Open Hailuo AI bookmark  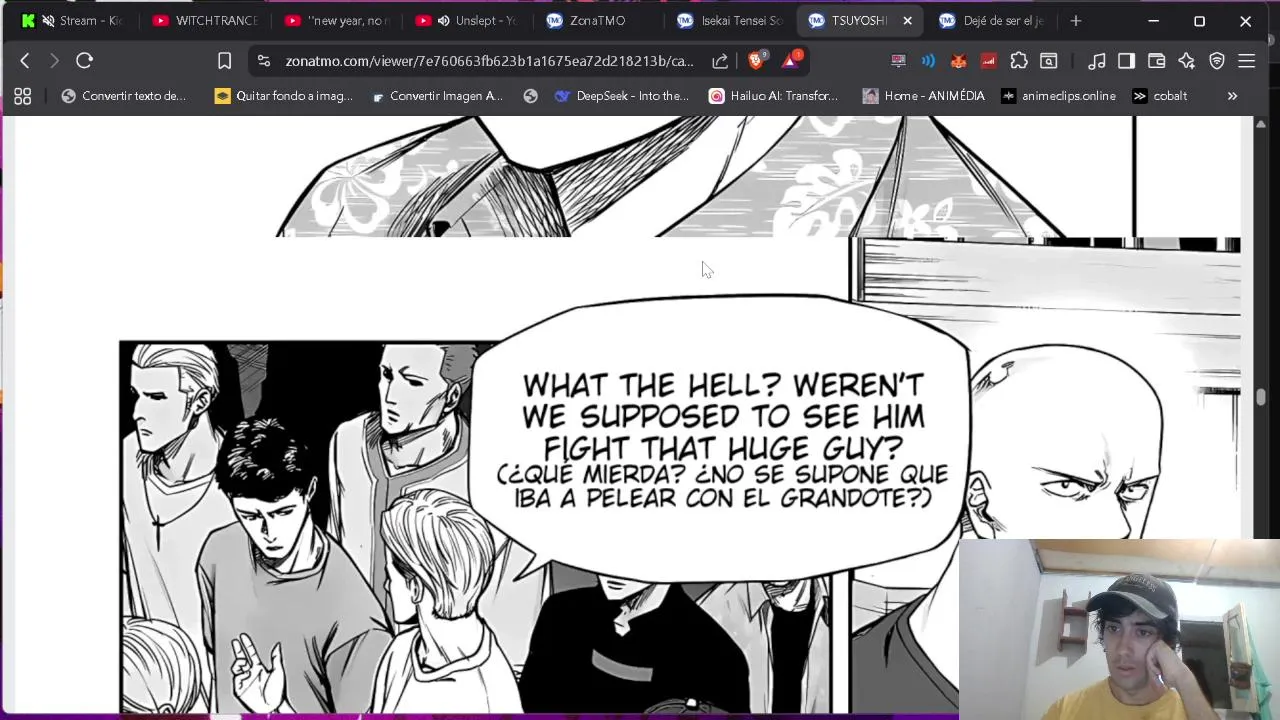[x=773, y=96]
